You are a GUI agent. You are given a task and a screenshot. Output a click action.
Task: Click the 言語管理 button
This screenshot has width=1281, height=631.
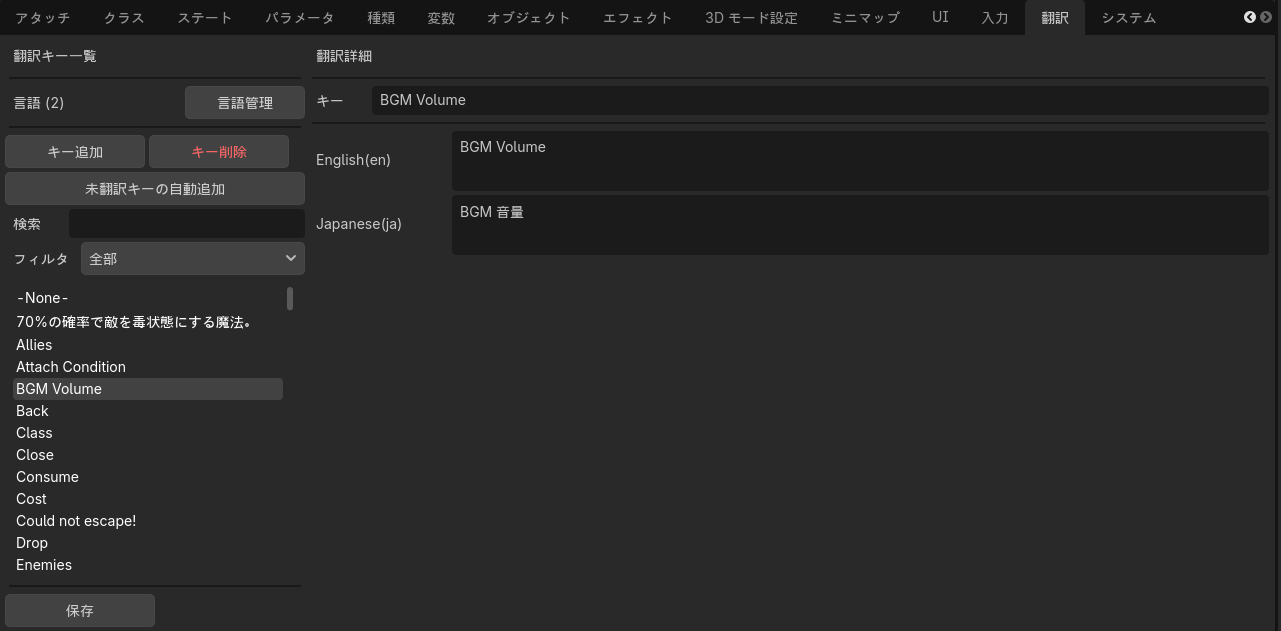click(245, 102)
